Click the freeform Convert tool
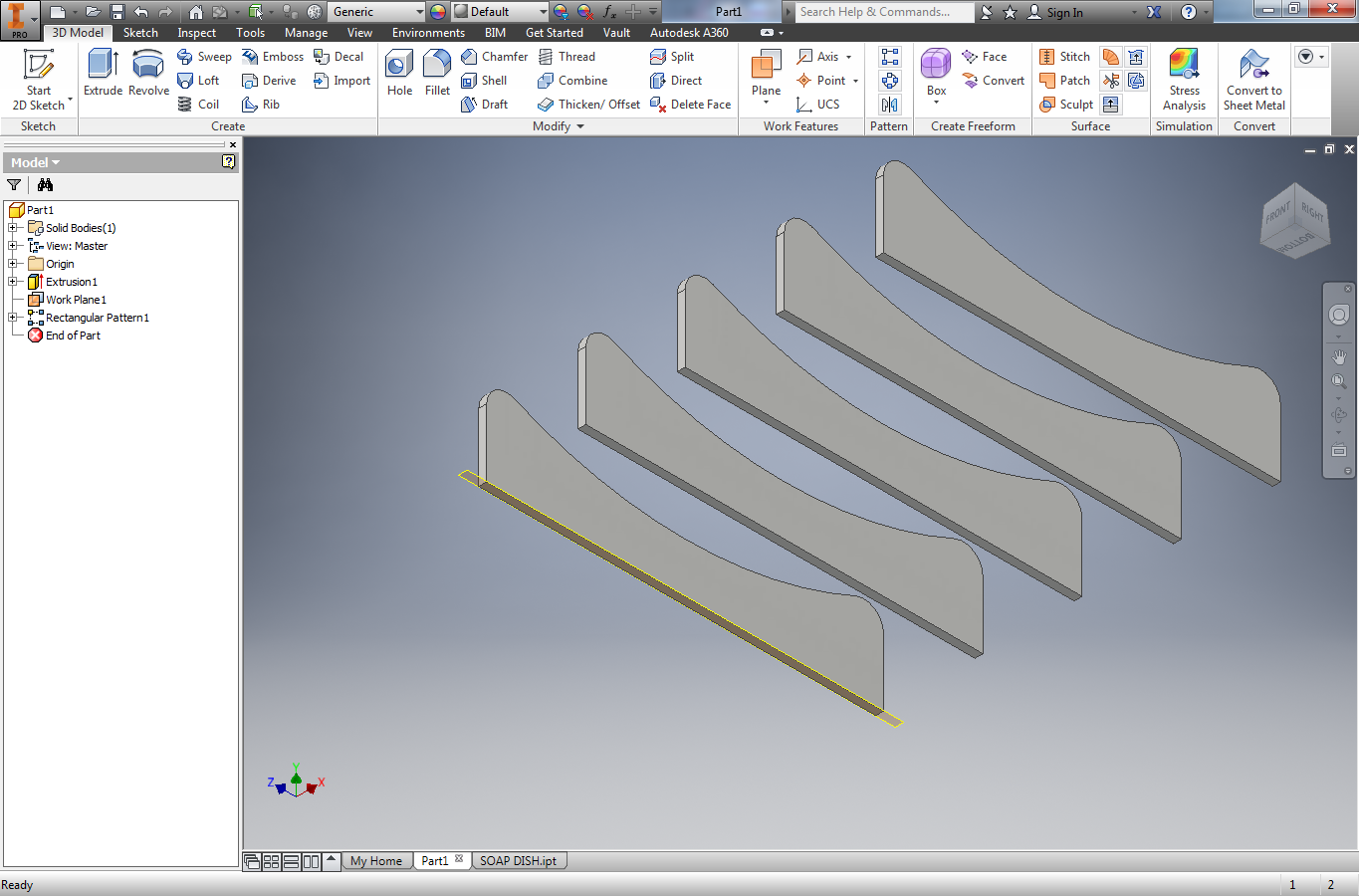Screen dimensions: 1359x896 coord(993,81)
